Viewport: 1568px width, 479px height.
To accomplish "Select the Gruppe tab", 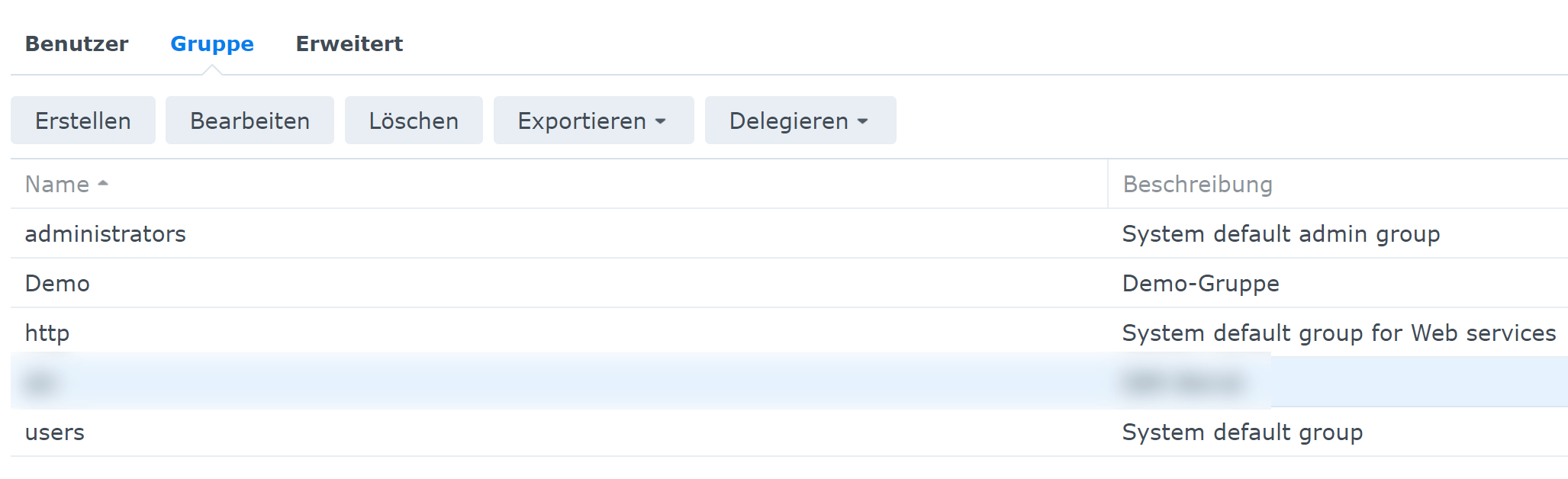I will 211,44.
